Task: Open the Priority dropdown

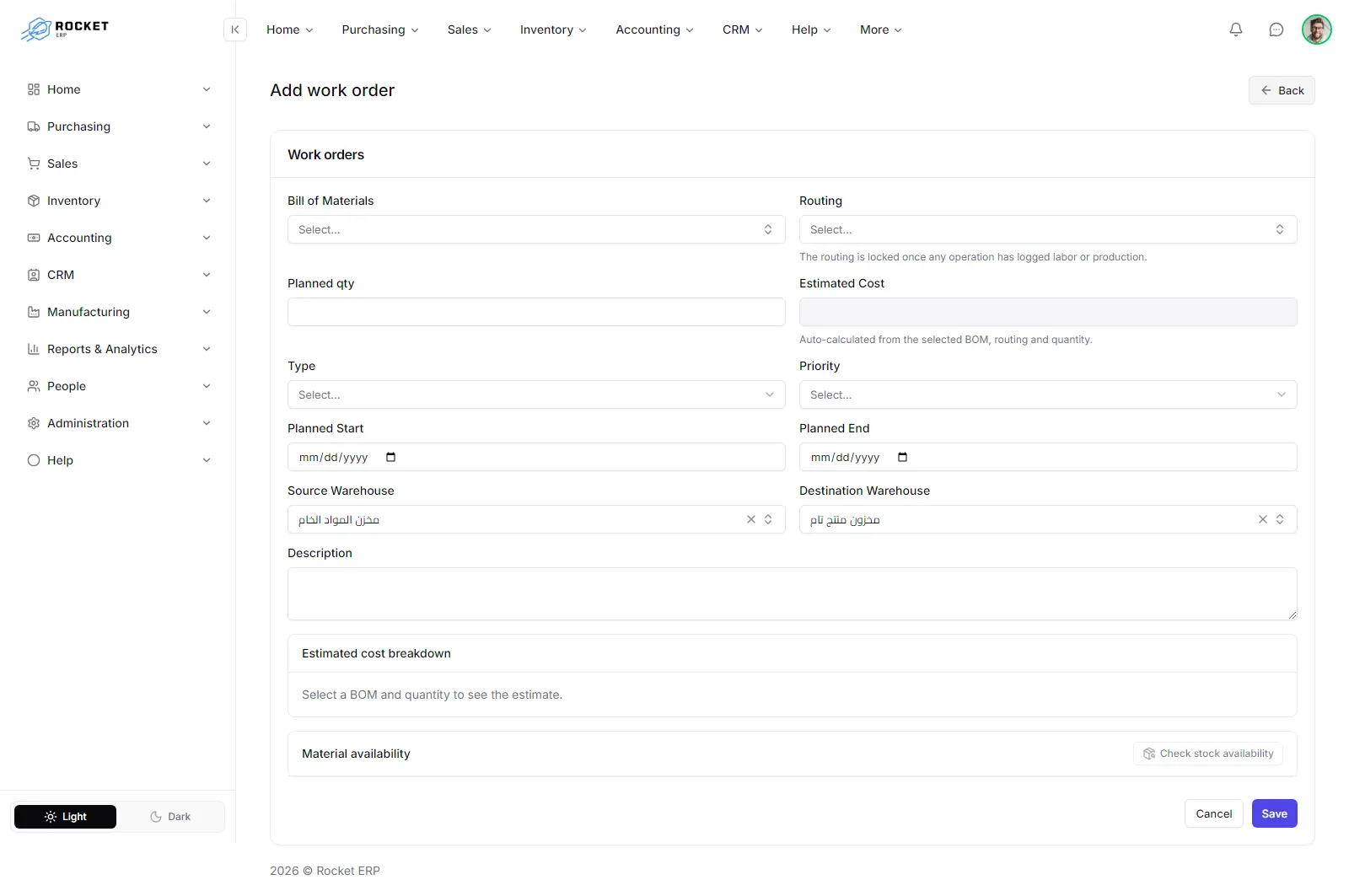Action: [x=1048, y=394]
